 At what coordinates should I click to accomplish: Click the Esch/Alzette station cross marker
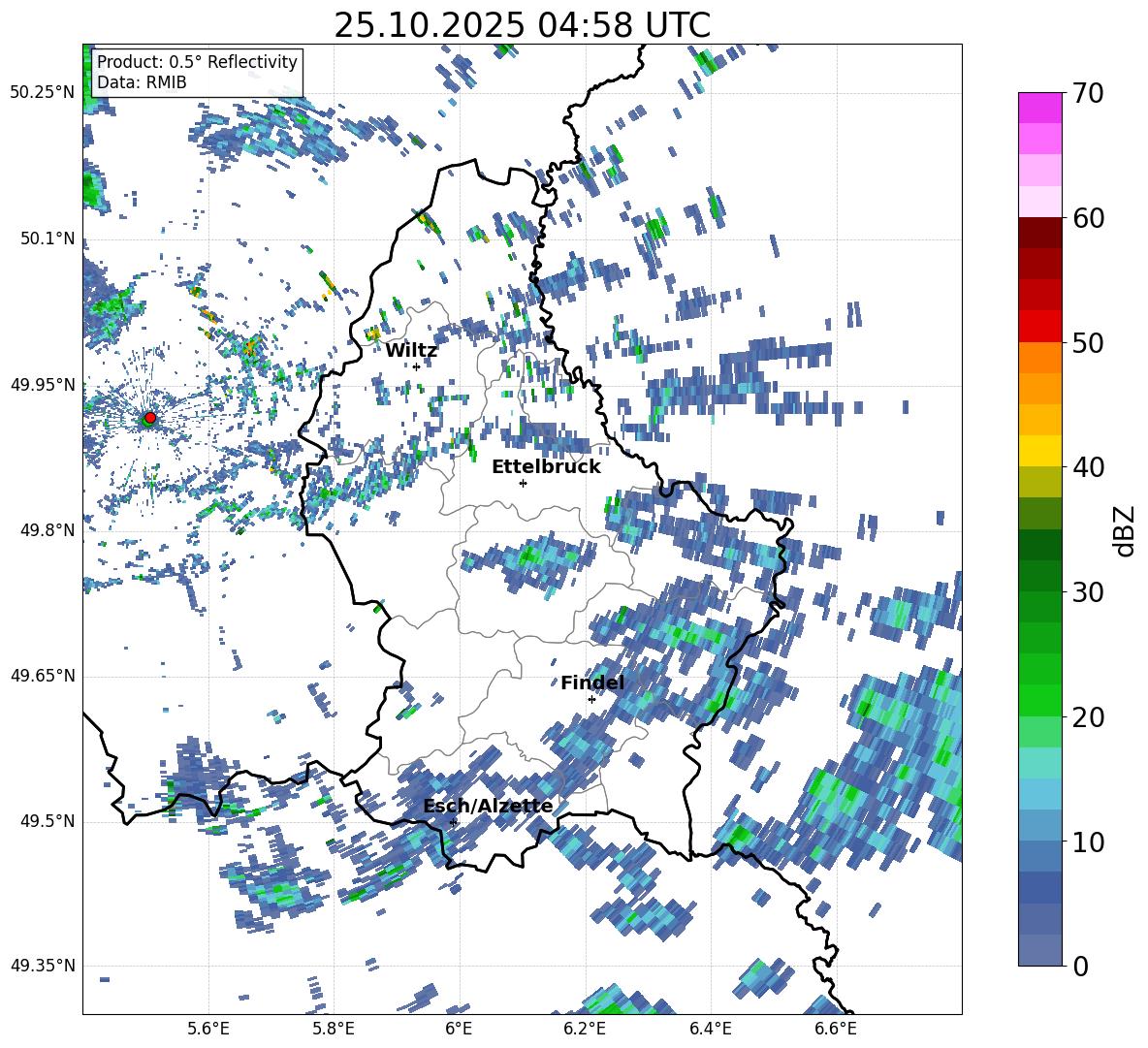pos(453,822)
